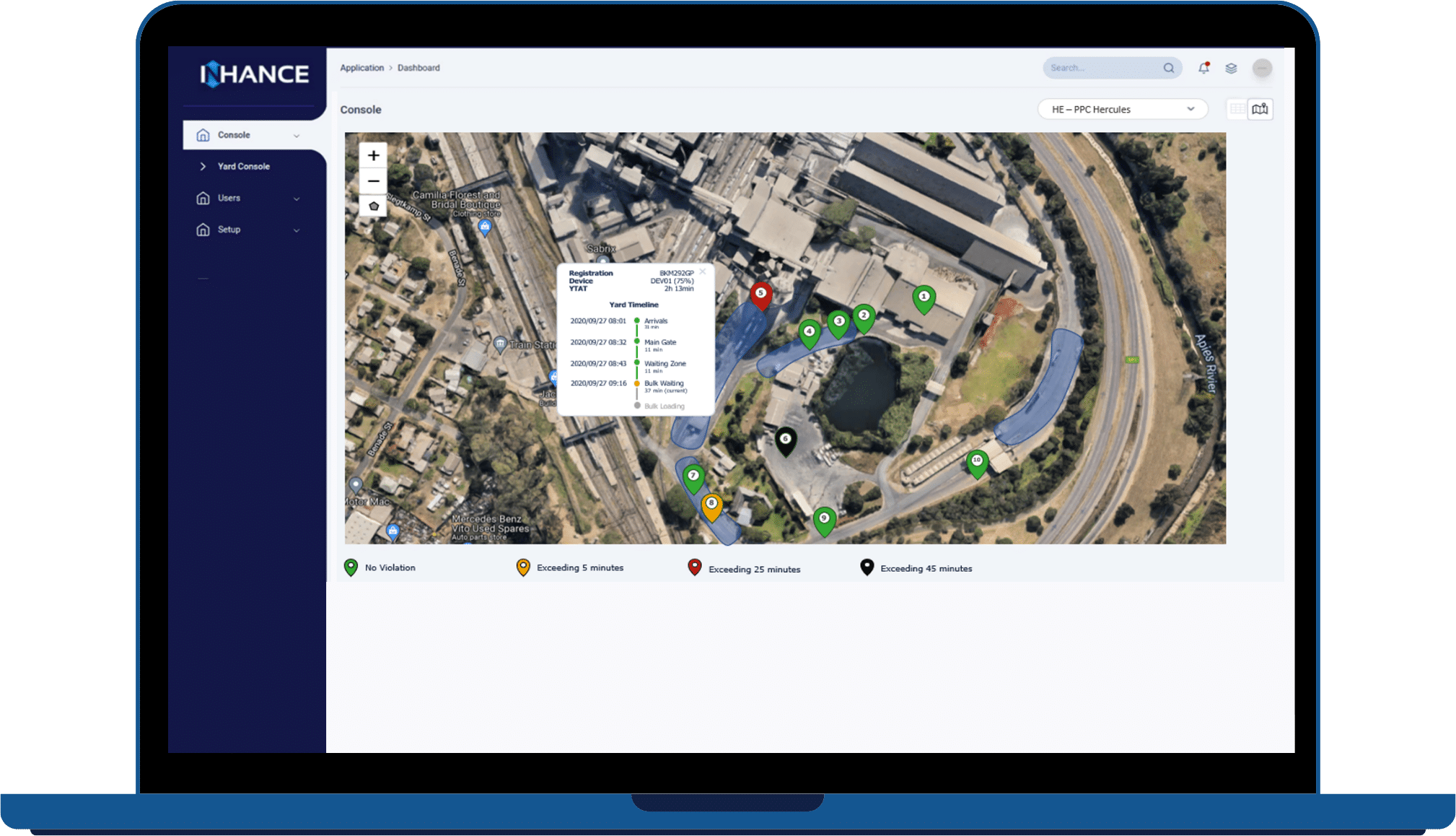Zoom in on the map
This screenshot has height=836, width=1456.
pos(373,155)
